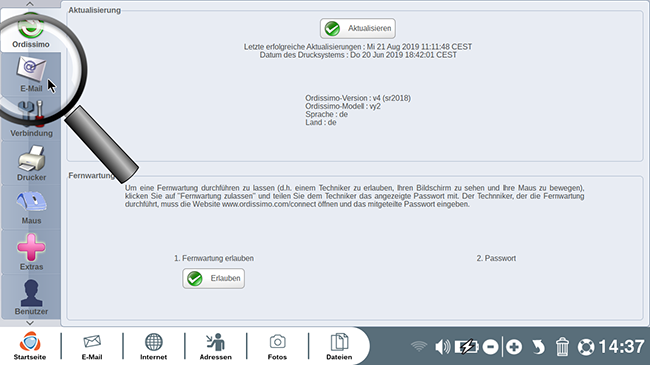
Task: Select the Maus settings icon
Action: pos(31,207)
